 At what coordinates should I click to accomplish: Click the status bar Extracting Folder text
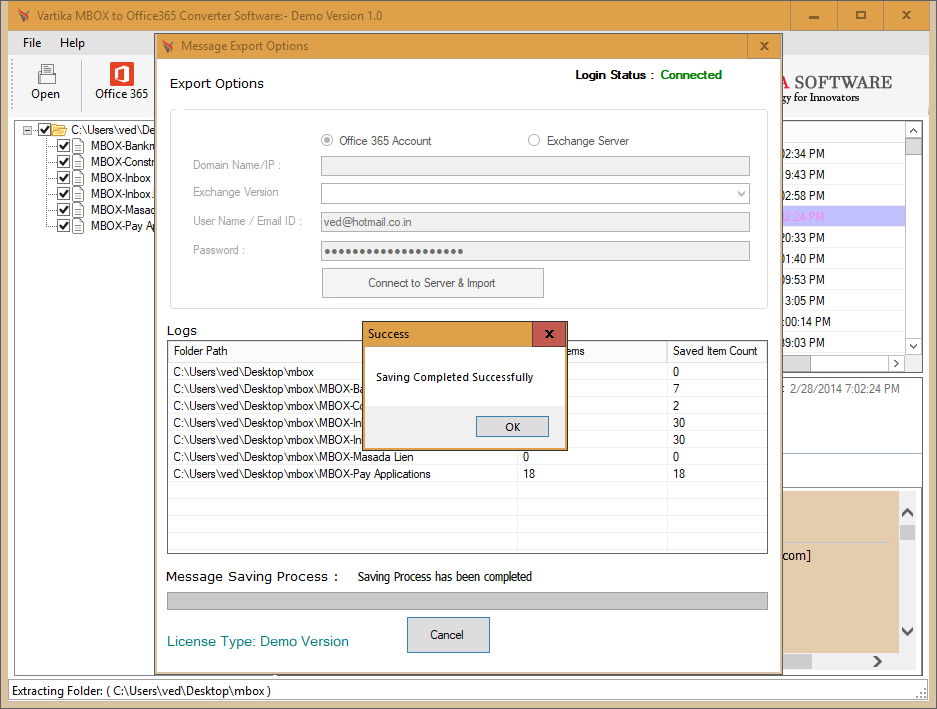(142, 691)
